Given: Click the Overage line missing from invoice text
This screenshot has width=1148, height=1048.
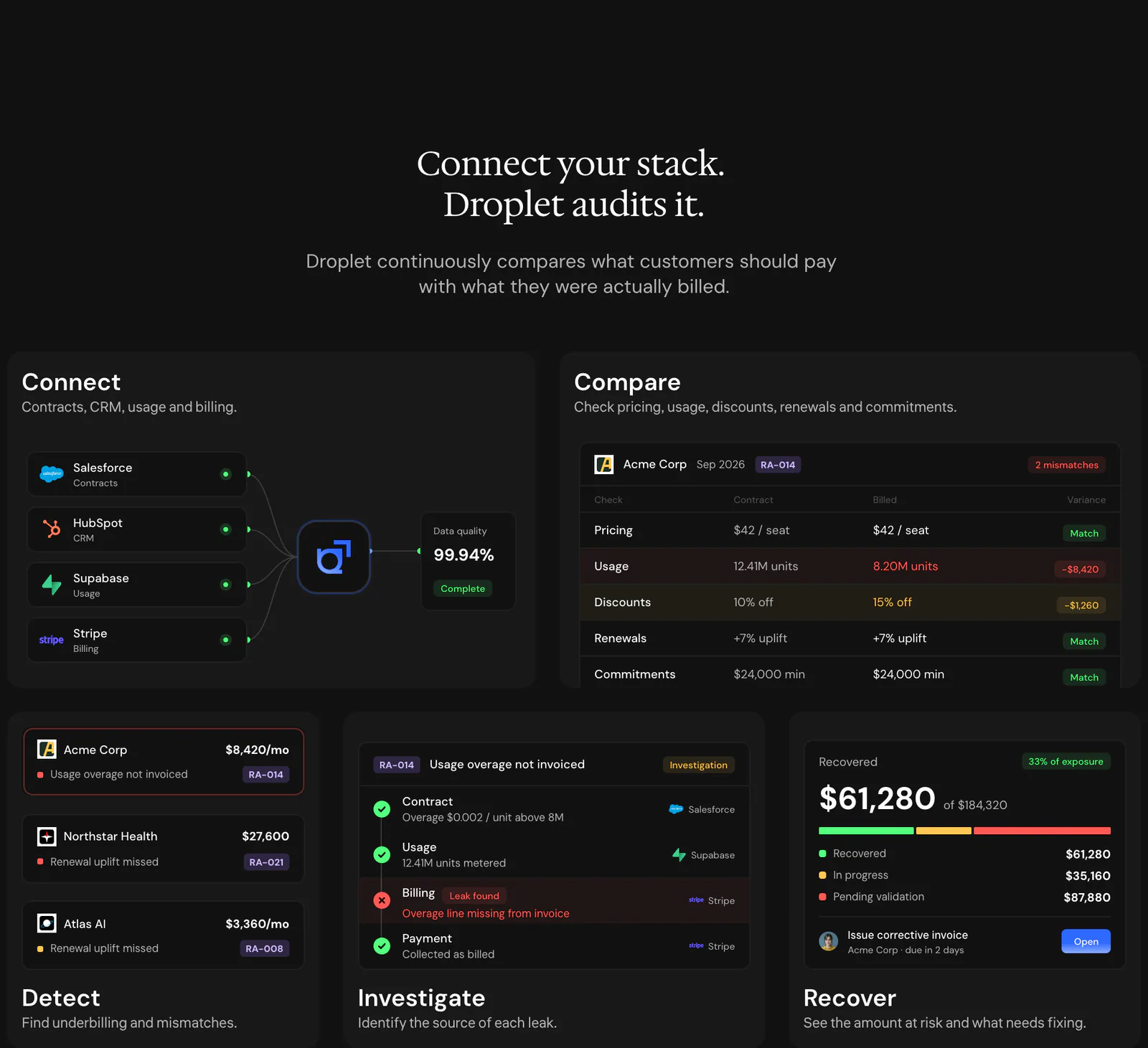Looking at the screenshot, I should click(486, 913).
